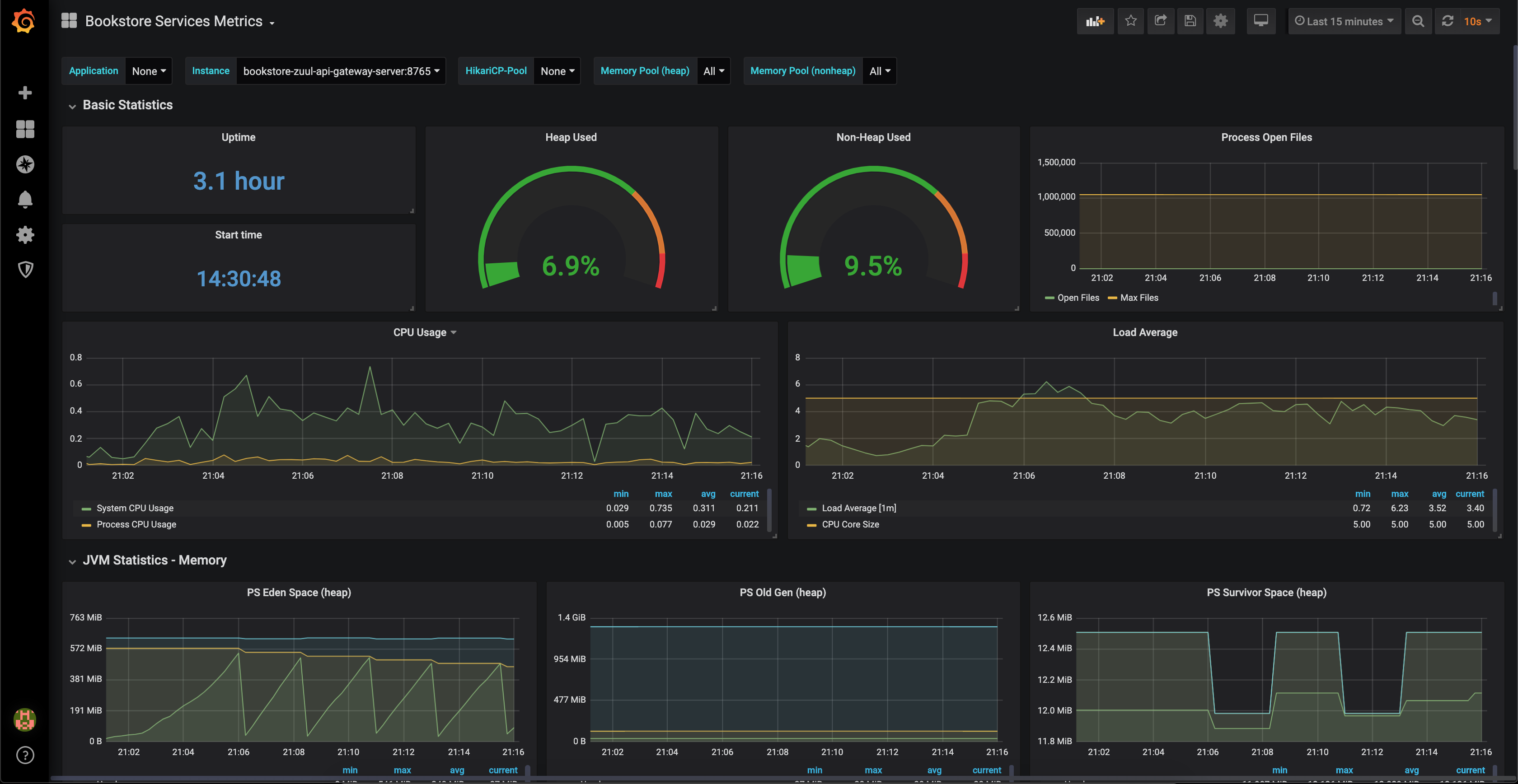Toggle Load Average [1m] legend series

coord(858,508)
